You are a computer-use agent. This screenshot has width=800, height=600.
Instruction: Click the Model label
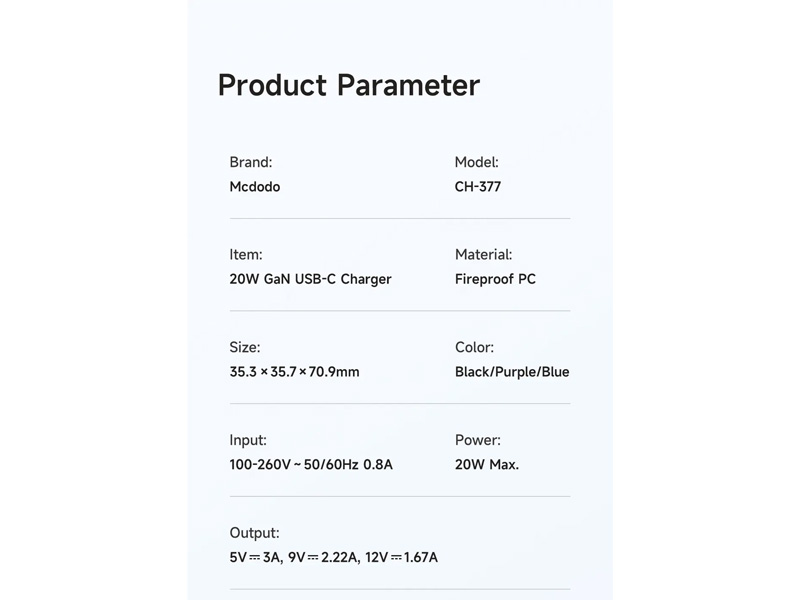(x=476, y=162)
